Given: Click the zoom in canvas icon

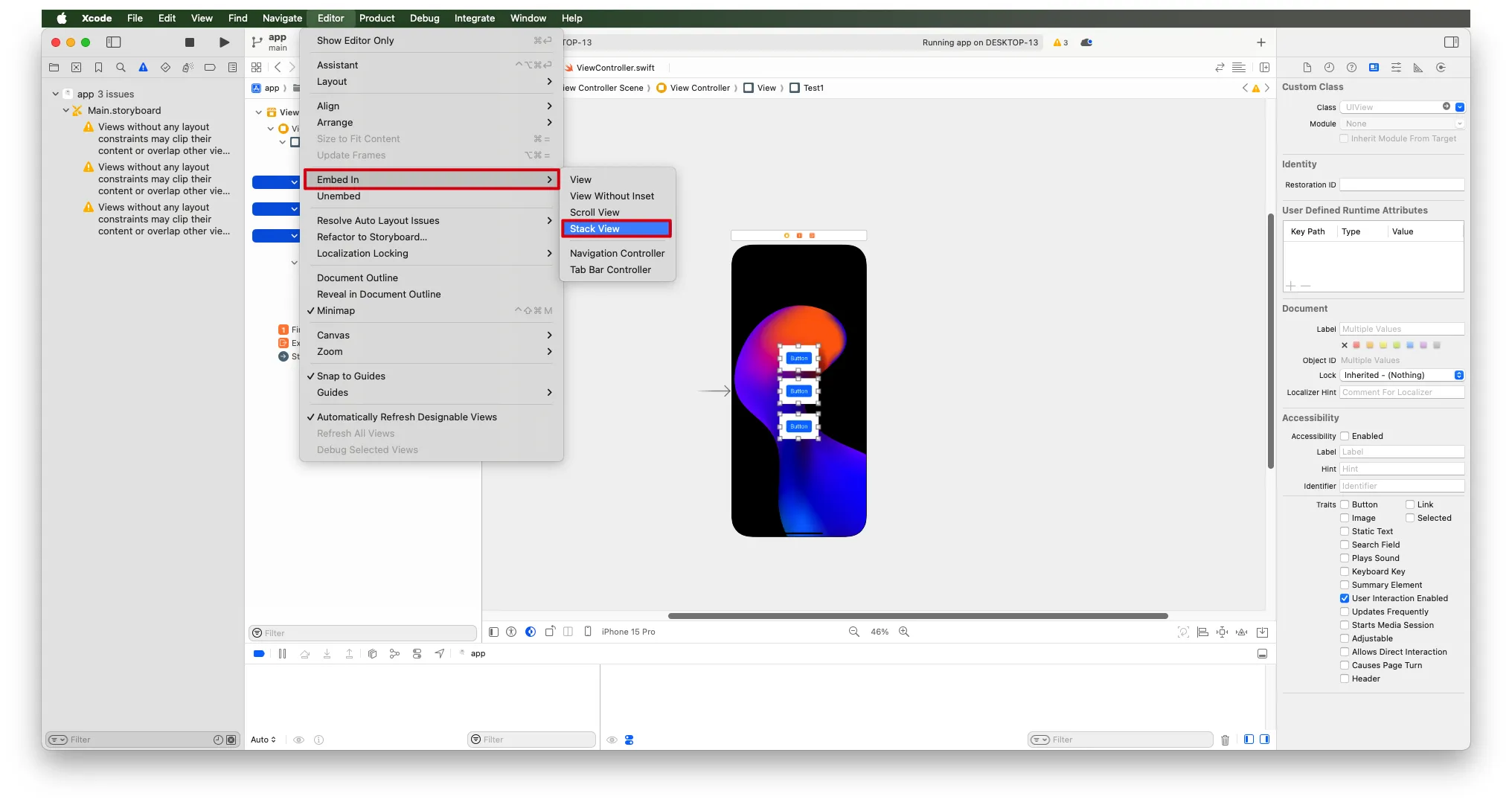Looking at the screenshot, I should pyautogui.click(x=904, y=632).
